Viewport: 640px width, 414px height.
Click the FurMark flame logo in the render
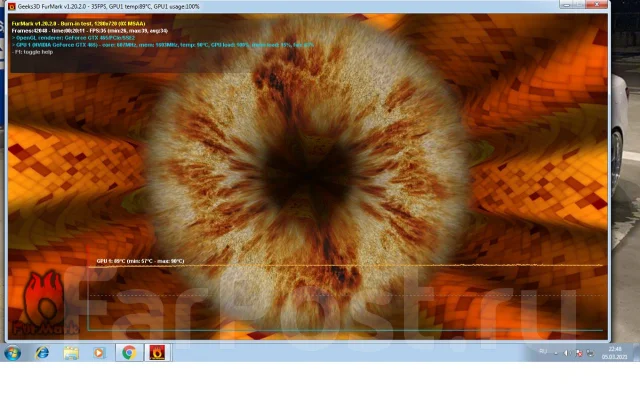click(x=44, y=303)
